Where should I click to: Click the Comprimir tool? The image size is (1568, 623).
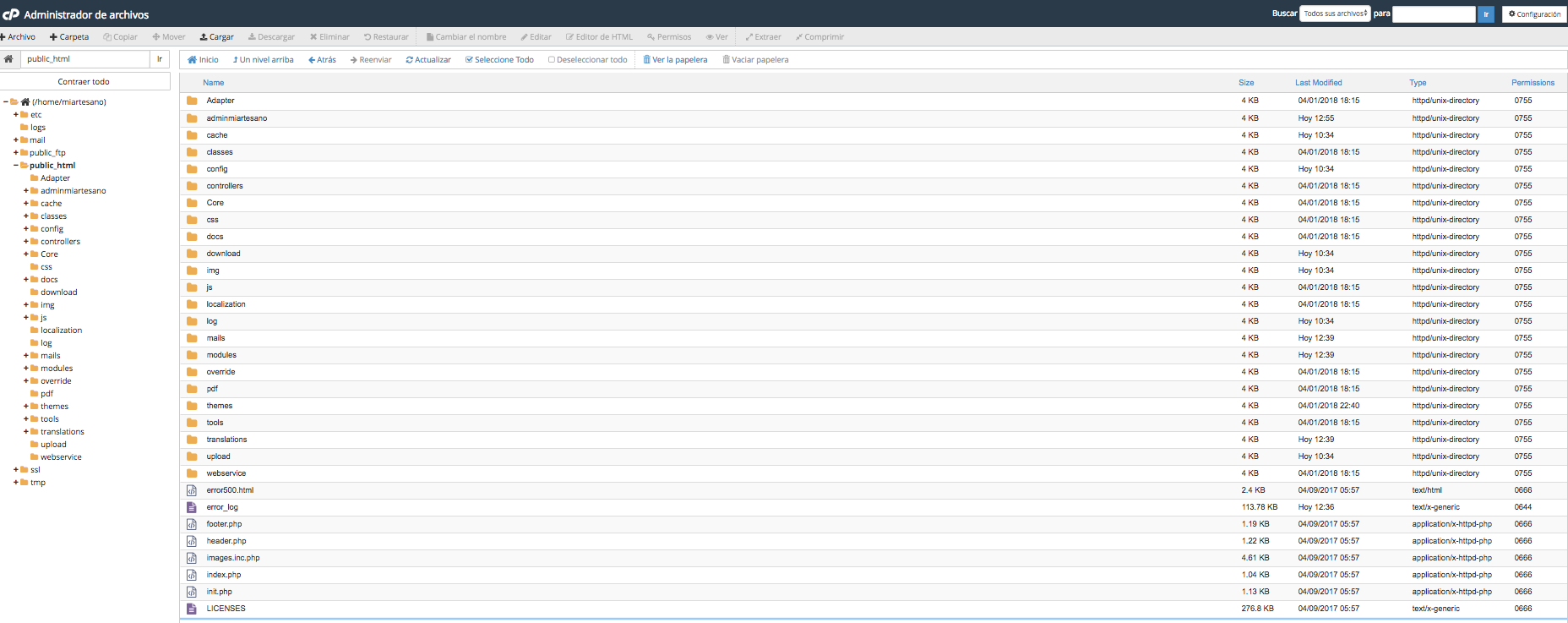click(x=819, y=37)
